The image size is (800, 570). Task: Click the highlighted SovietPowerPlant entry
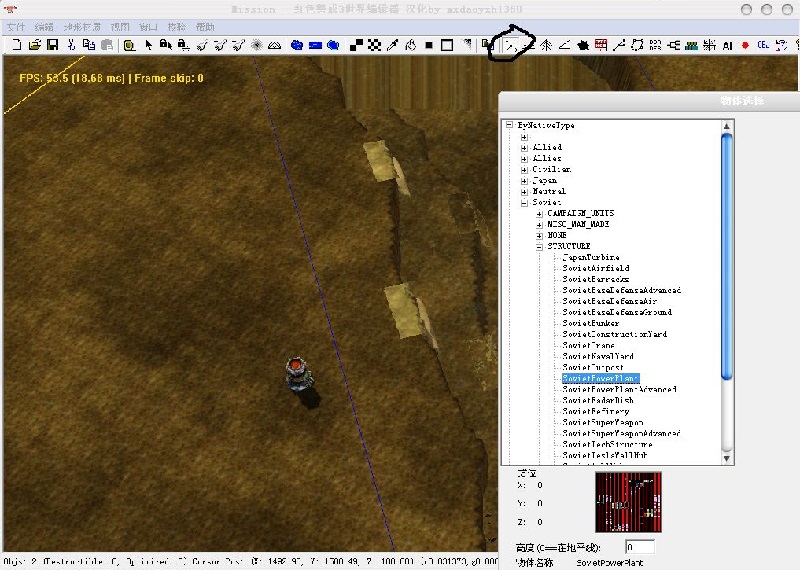pos(601,378)
